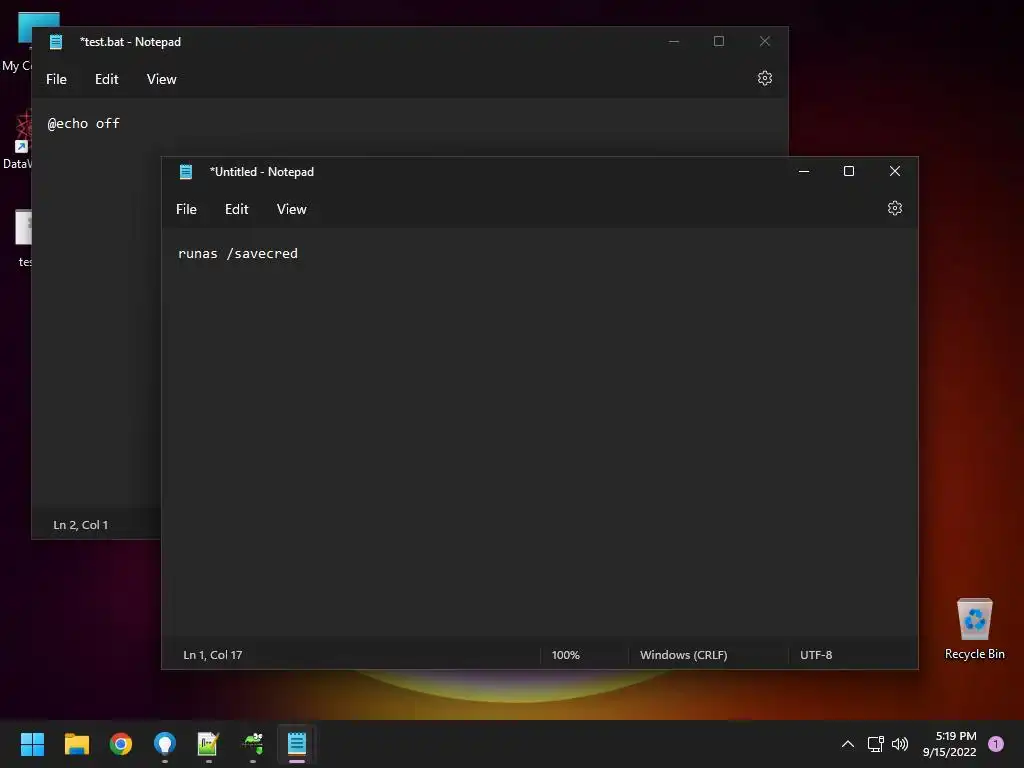Open settings gear in test.bat Notepad

point(765,78)
